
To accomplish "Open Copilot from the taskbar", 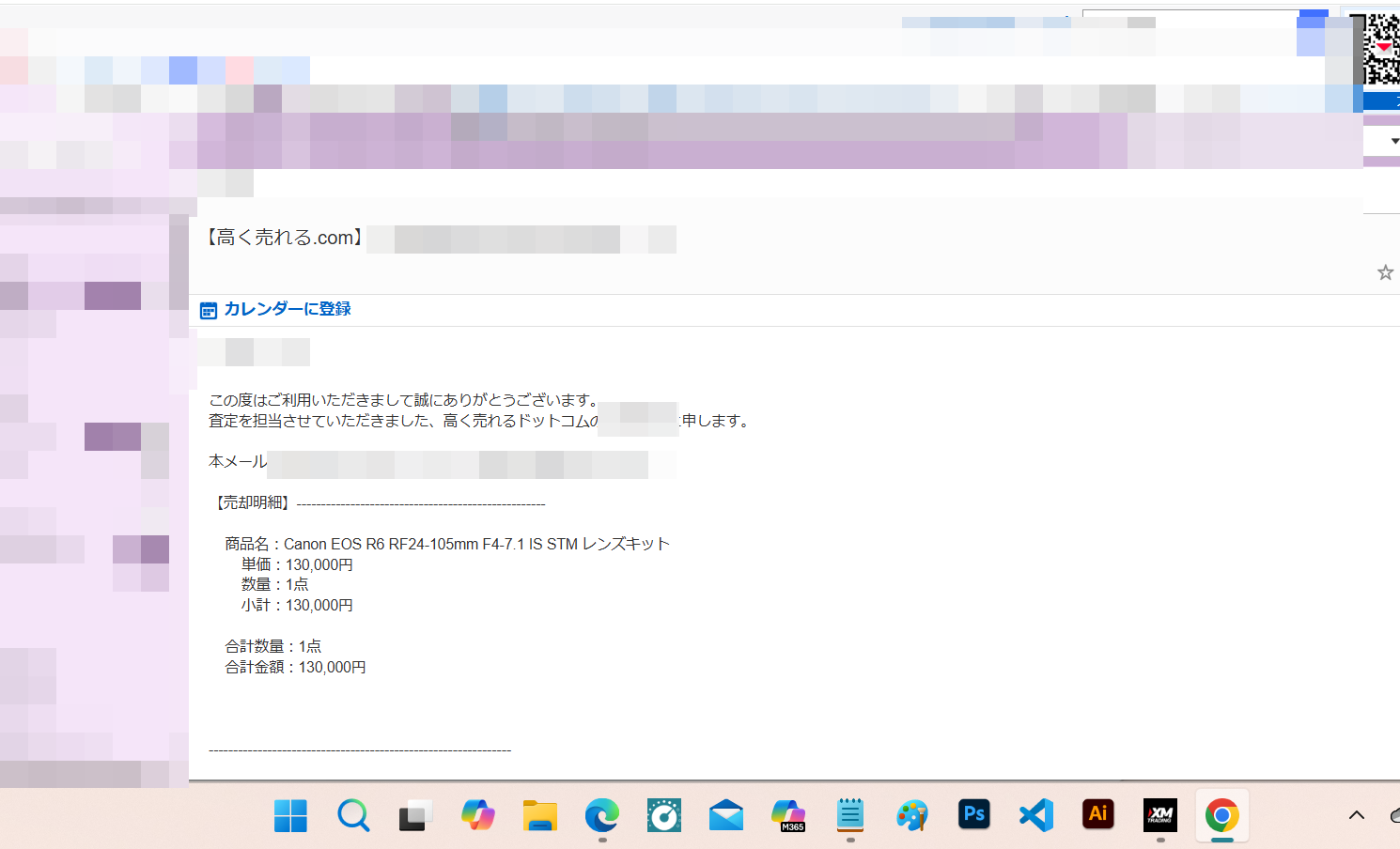I will [478, 815].
